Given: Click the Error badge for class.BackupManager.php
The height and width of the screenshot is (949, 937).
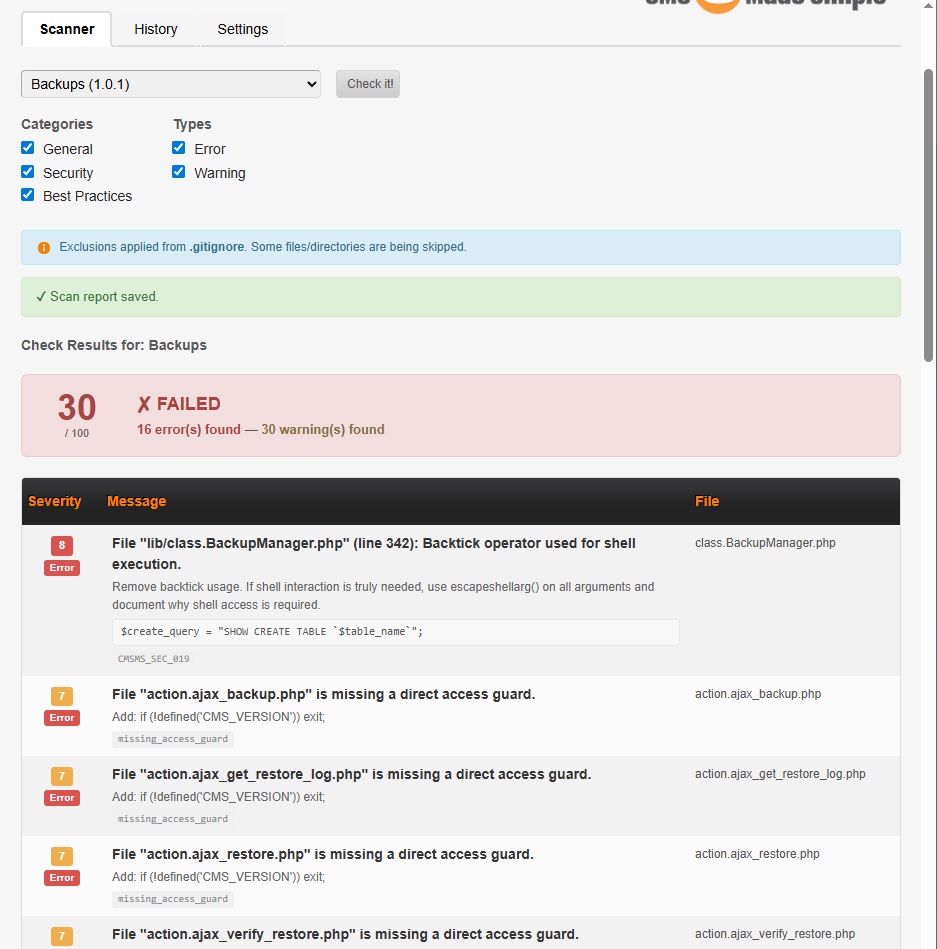Looking at the screenshot, I should pos(62,568).
